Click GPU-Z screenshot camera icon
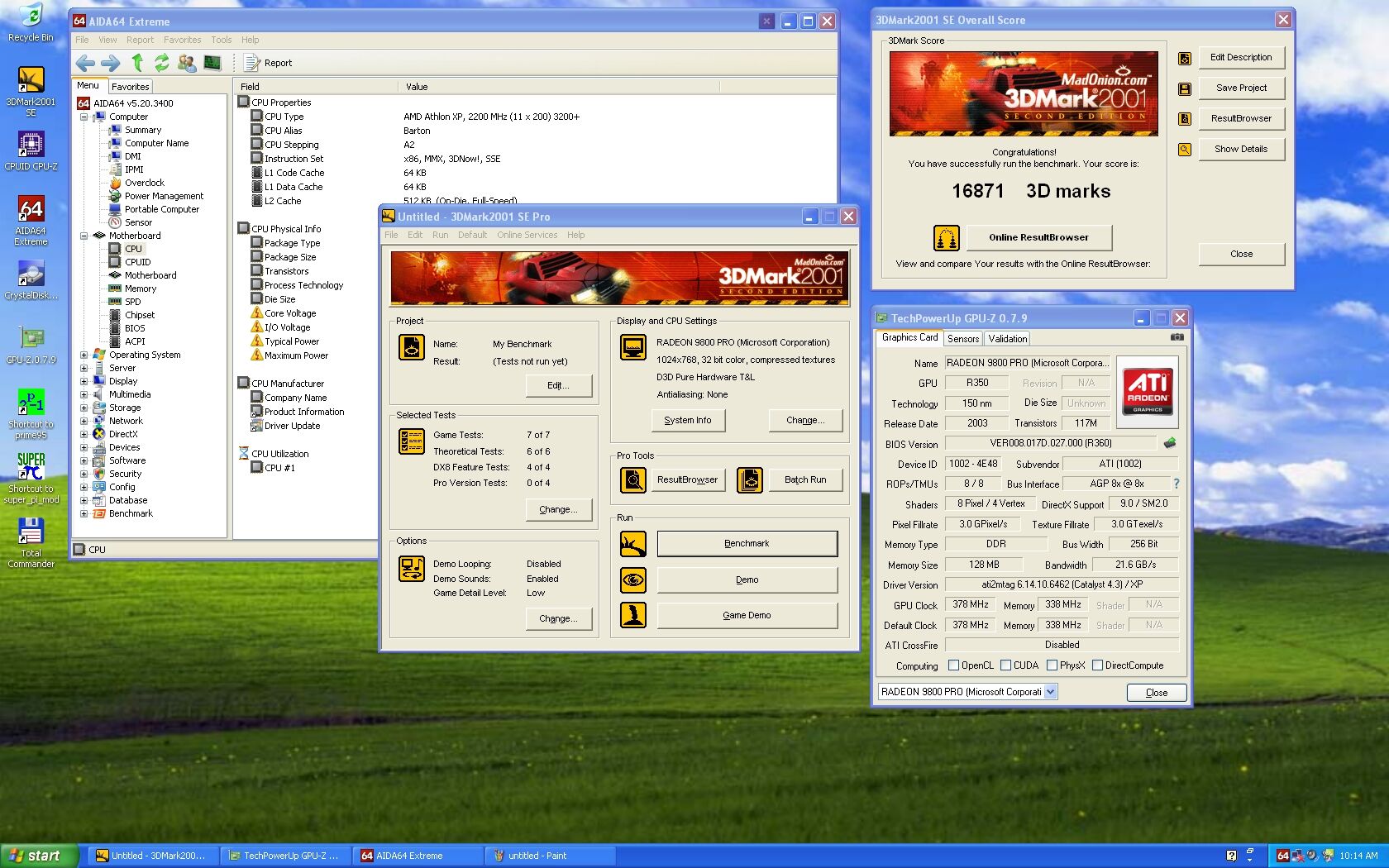Viewport: 1389px width, 868px height. click(1177, 337)
